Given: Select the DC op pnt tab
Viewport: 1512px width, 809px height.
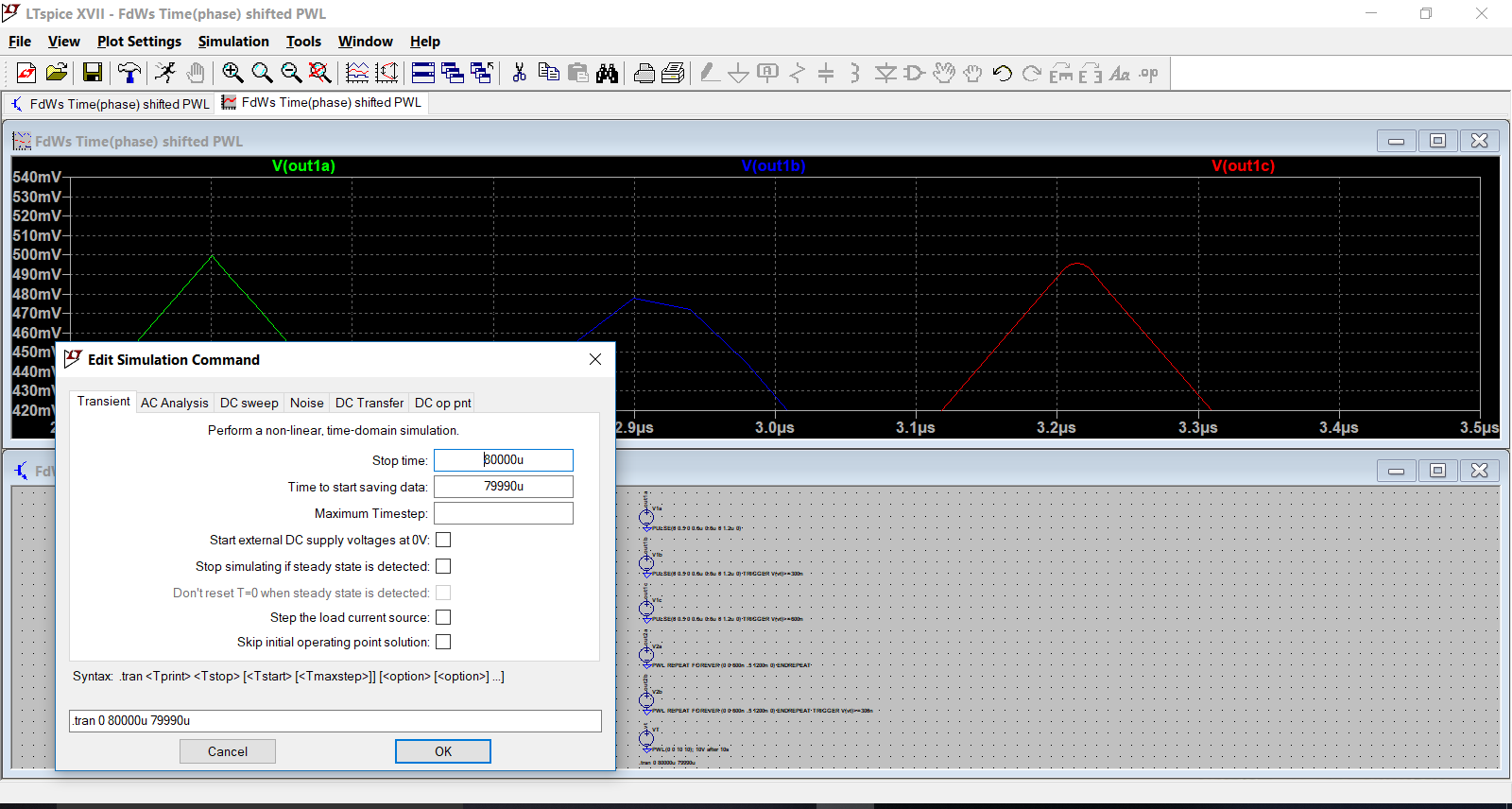Looking at the screenshot, I should click(x=442, y=403).
